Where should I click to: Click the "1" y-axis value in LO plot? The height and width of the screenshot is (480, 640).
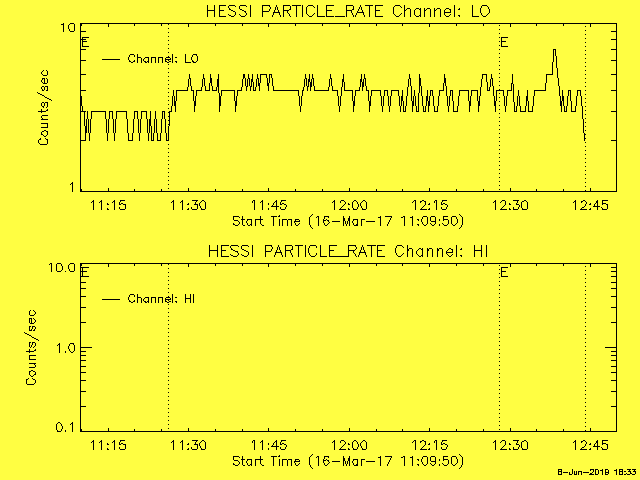click(73, 187)
